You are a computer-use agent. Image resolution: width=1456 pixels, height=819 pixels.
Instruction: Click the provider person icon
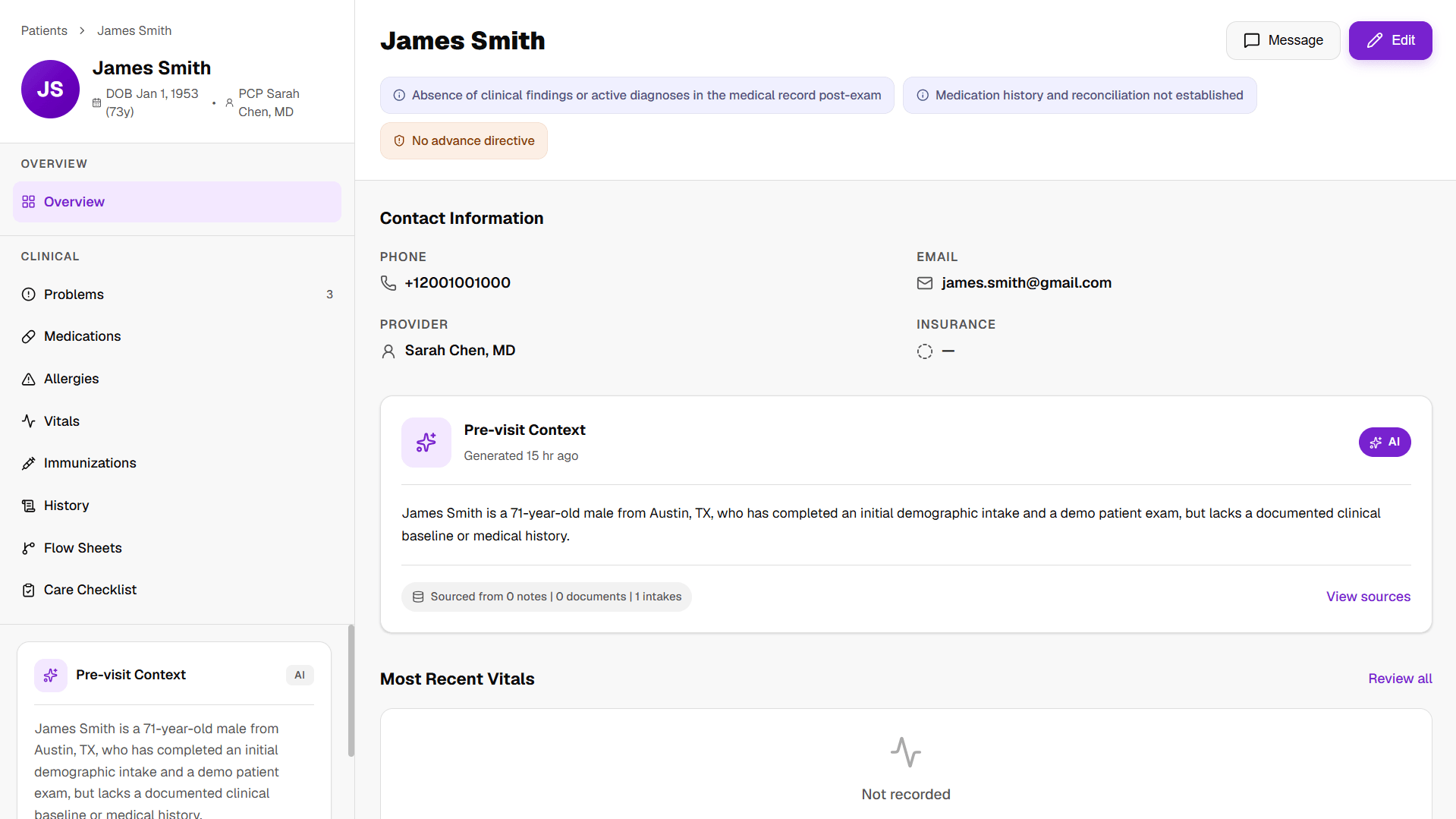pyautogui.click(x=388, y=351)
